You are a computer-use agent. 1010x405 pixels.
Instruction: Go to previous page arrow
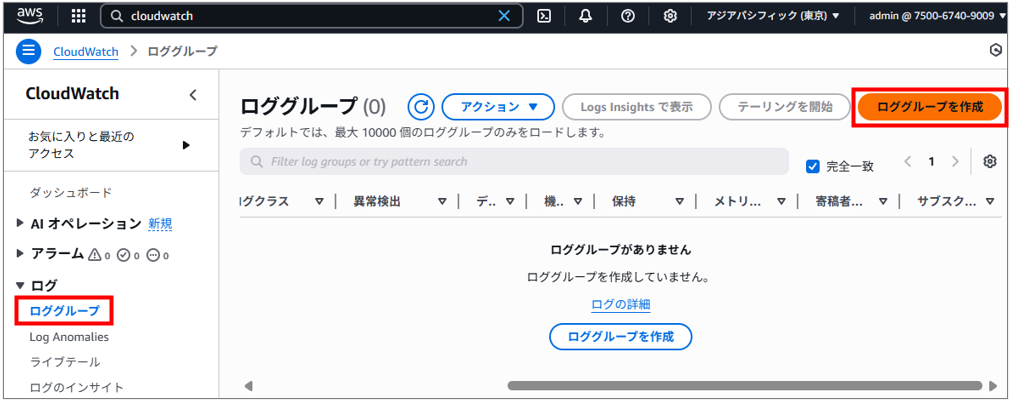(x=908, y=162)
